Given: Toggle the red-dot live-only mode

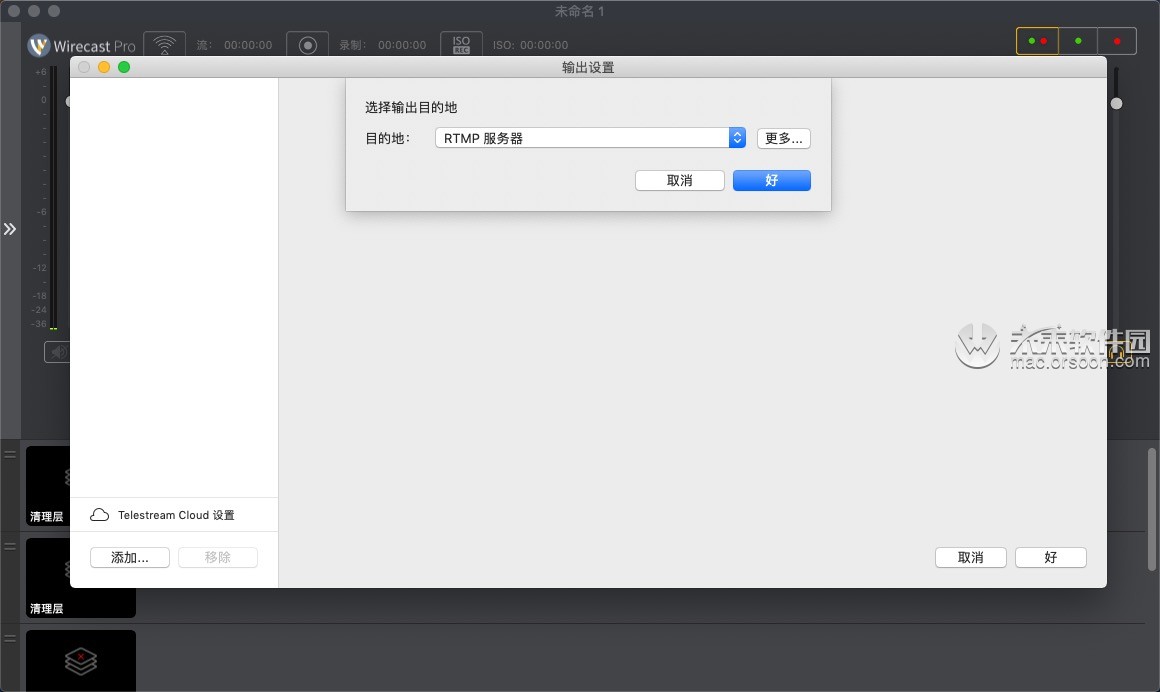Looking at the screenshot, I should pyautogui.click(x=1117, y=40).
